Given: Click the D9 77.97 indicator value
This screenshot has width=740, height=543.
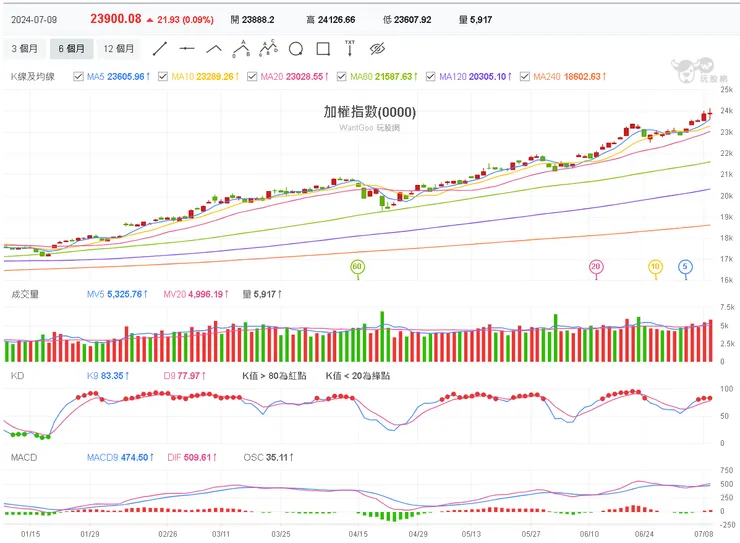Looking at the screenshot, I should (x=185, y=376).
